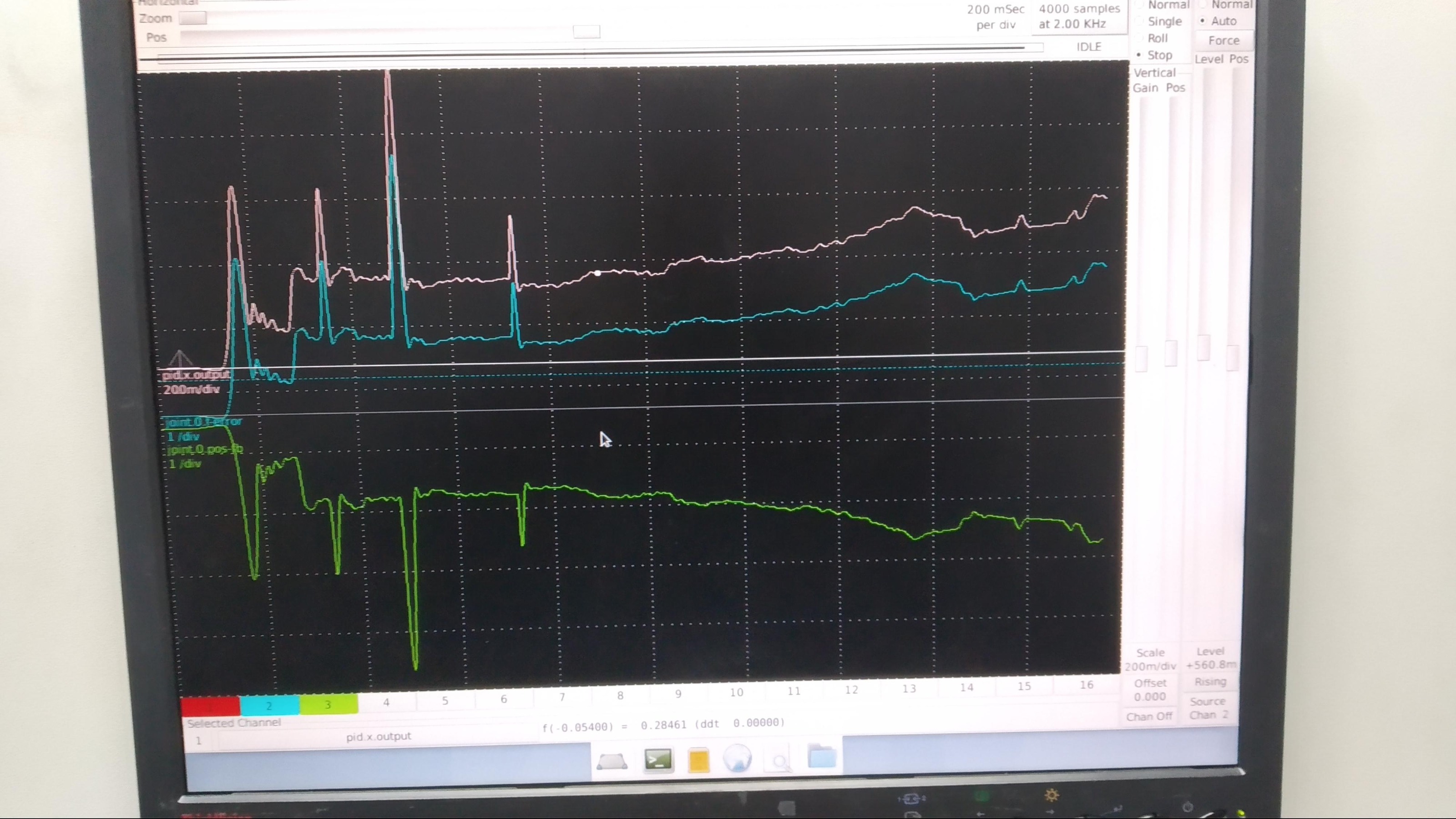Image resolution: width=1456 pixels, height=819 pixels.
Task: Select Roll run mode
Action: 1151,38
